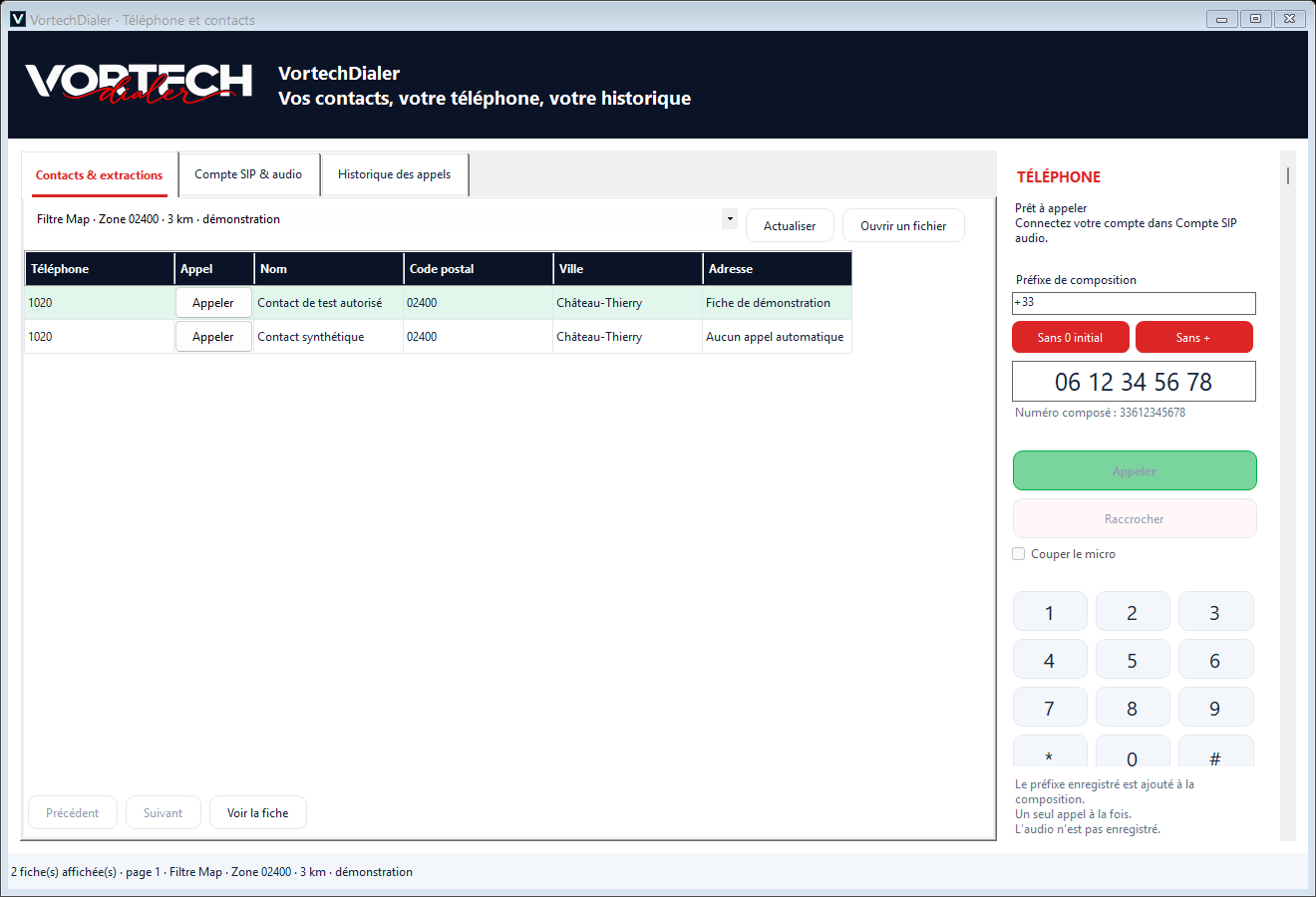Tap keypad digit 2
This screenshot has height=897, width=1316.
tap(1133, 613)
